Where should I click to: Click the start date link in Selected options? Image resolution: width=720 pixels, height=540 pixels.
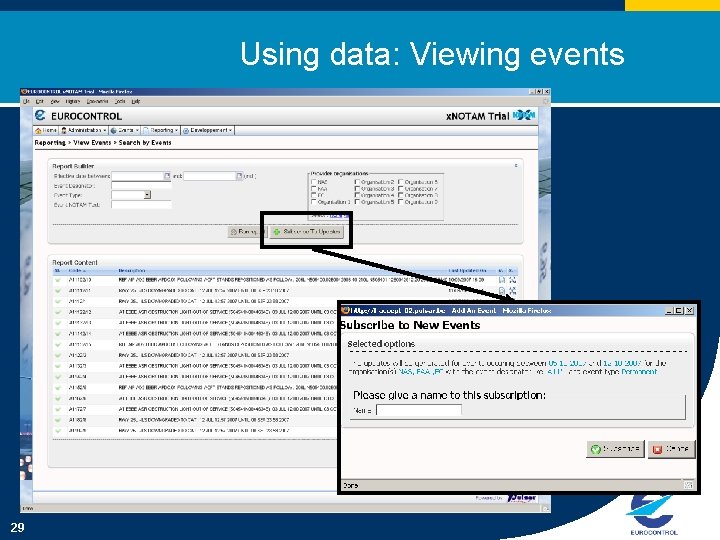568,363
